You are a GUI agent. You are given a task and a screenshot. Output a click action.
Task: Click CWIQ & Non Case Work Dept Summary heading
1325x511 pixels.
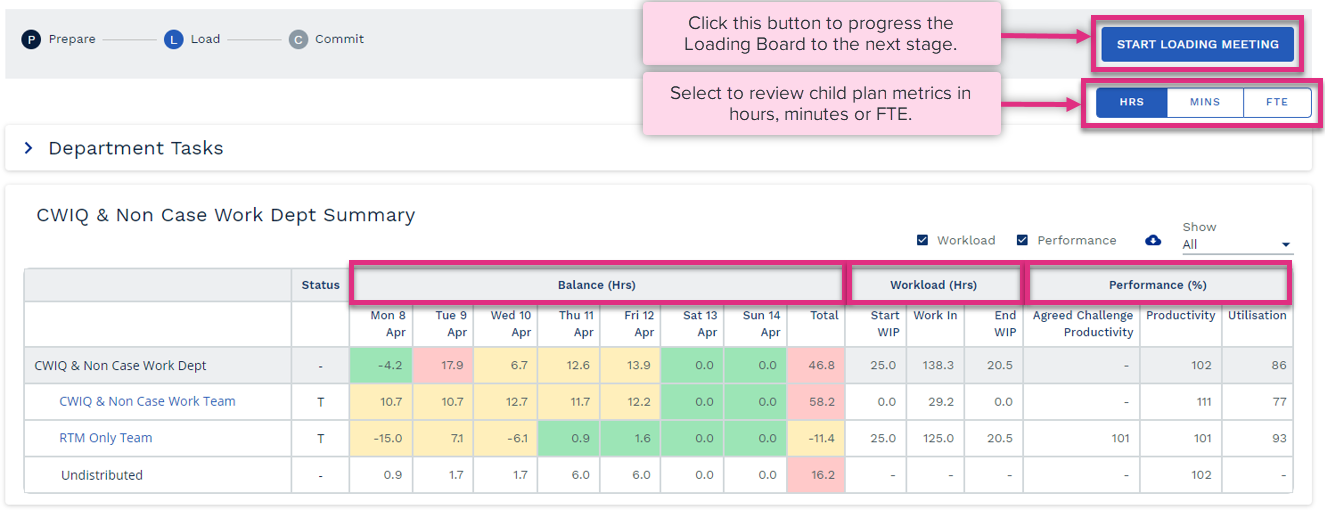(226, 215)
